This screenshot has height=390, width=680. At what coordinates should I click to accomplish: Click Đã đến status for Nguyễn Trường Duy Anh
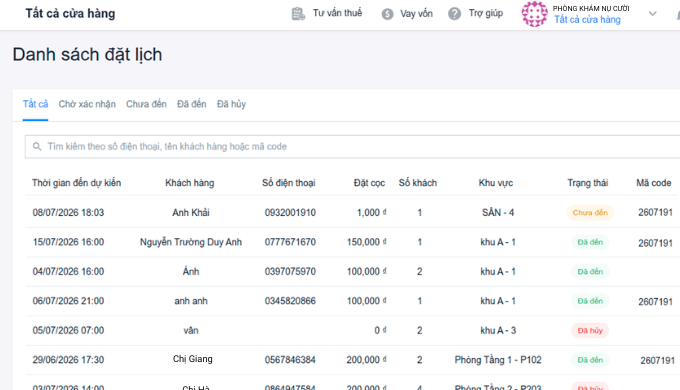[x=590, y=242]
